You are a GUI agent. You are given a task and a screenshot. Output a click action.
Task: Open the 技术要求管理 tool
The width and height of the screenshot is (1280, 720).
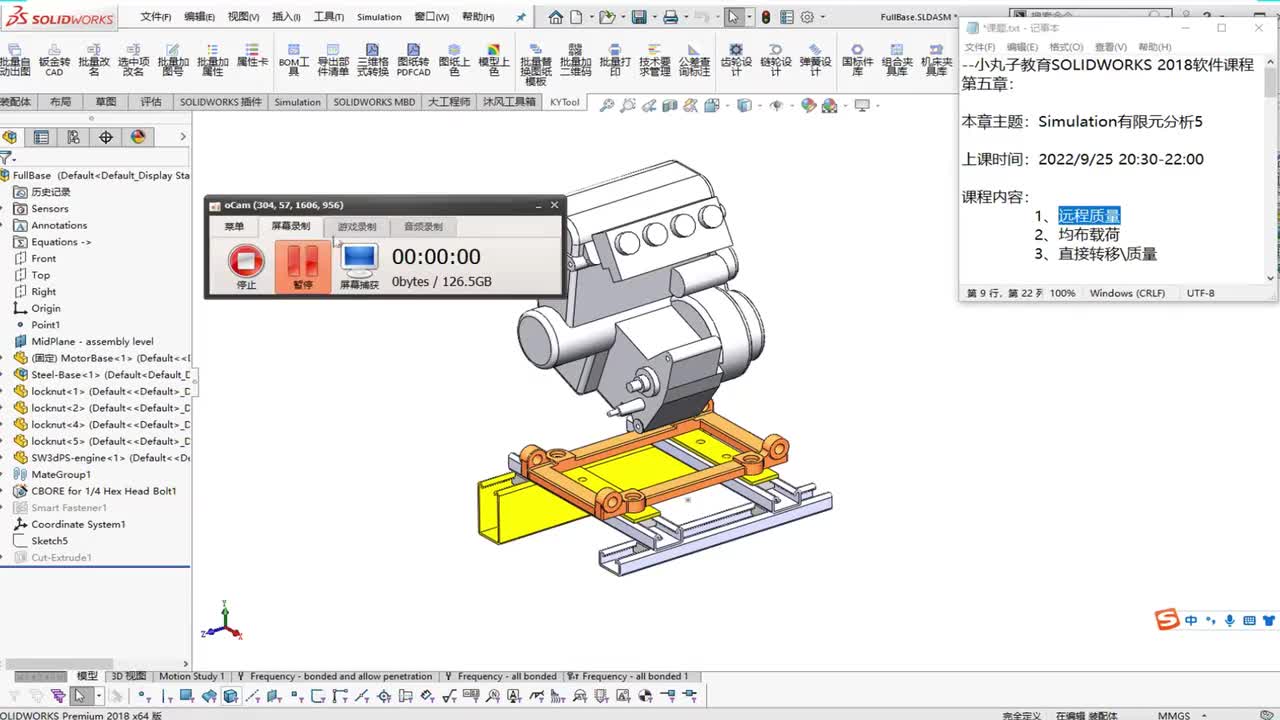point(655,60)
